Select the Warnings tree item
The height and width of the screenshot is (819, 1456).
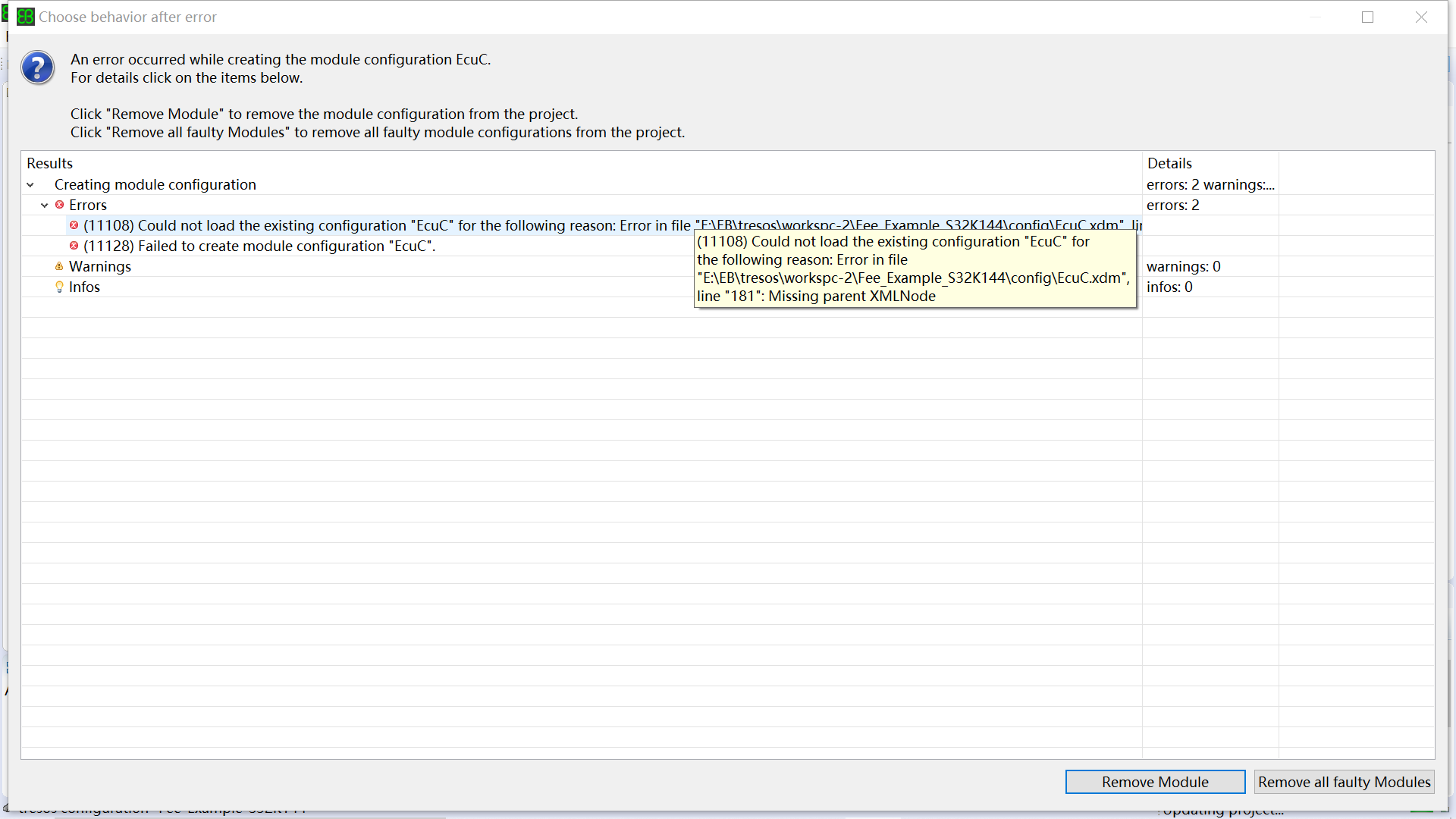[x=100, y=266]
